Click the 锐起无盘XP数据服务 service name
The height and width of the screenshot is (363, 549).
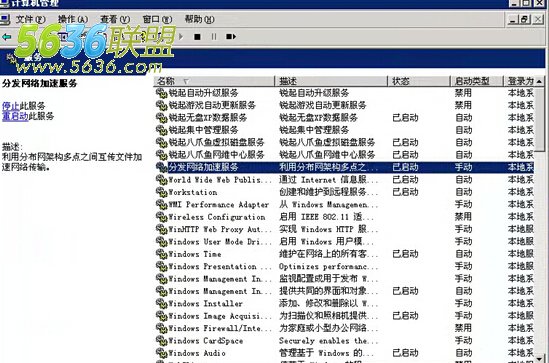[x=208, y=118]
